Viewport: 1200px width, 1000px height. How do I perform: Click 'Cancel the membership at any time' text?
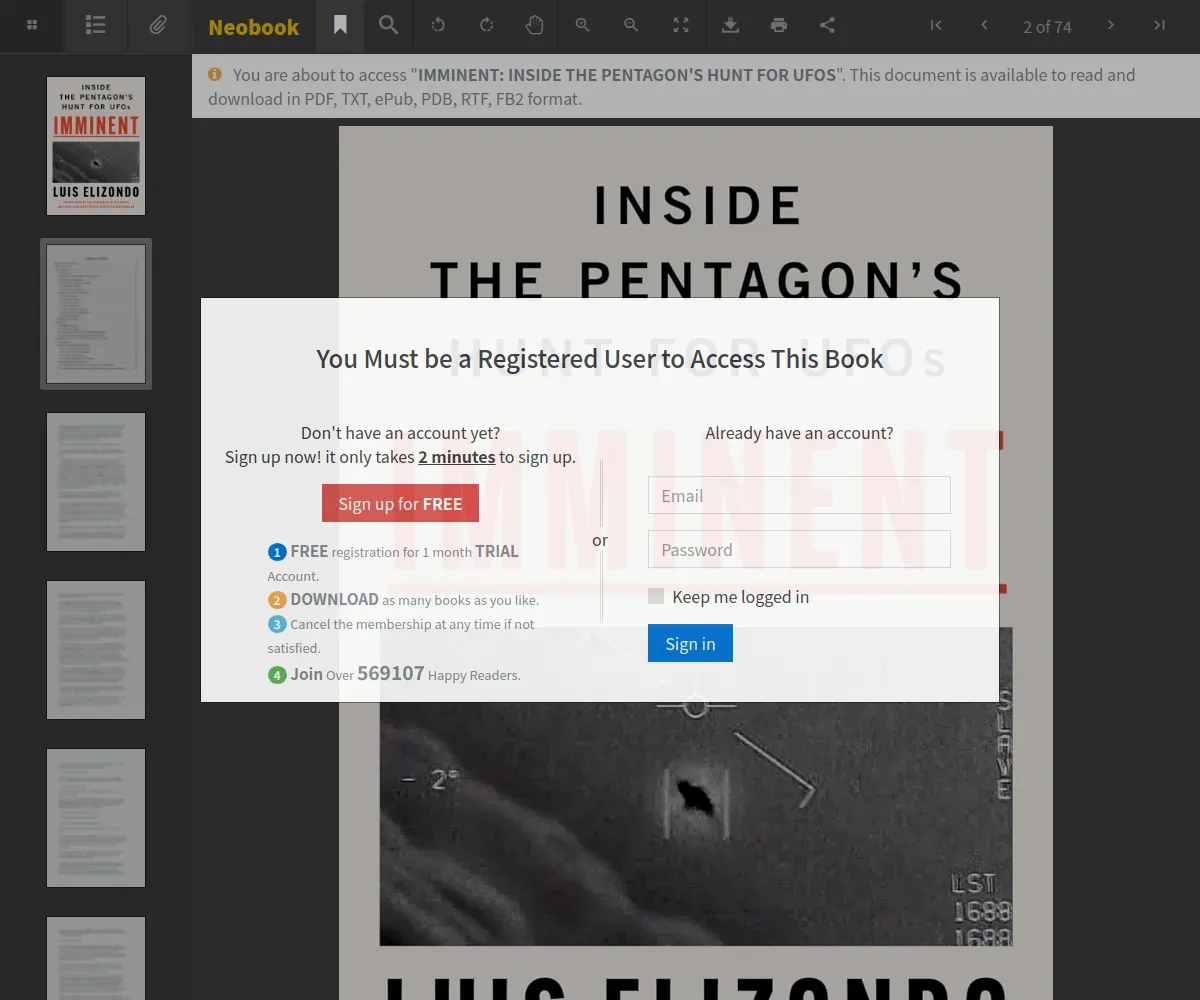[x=401, y=636]
